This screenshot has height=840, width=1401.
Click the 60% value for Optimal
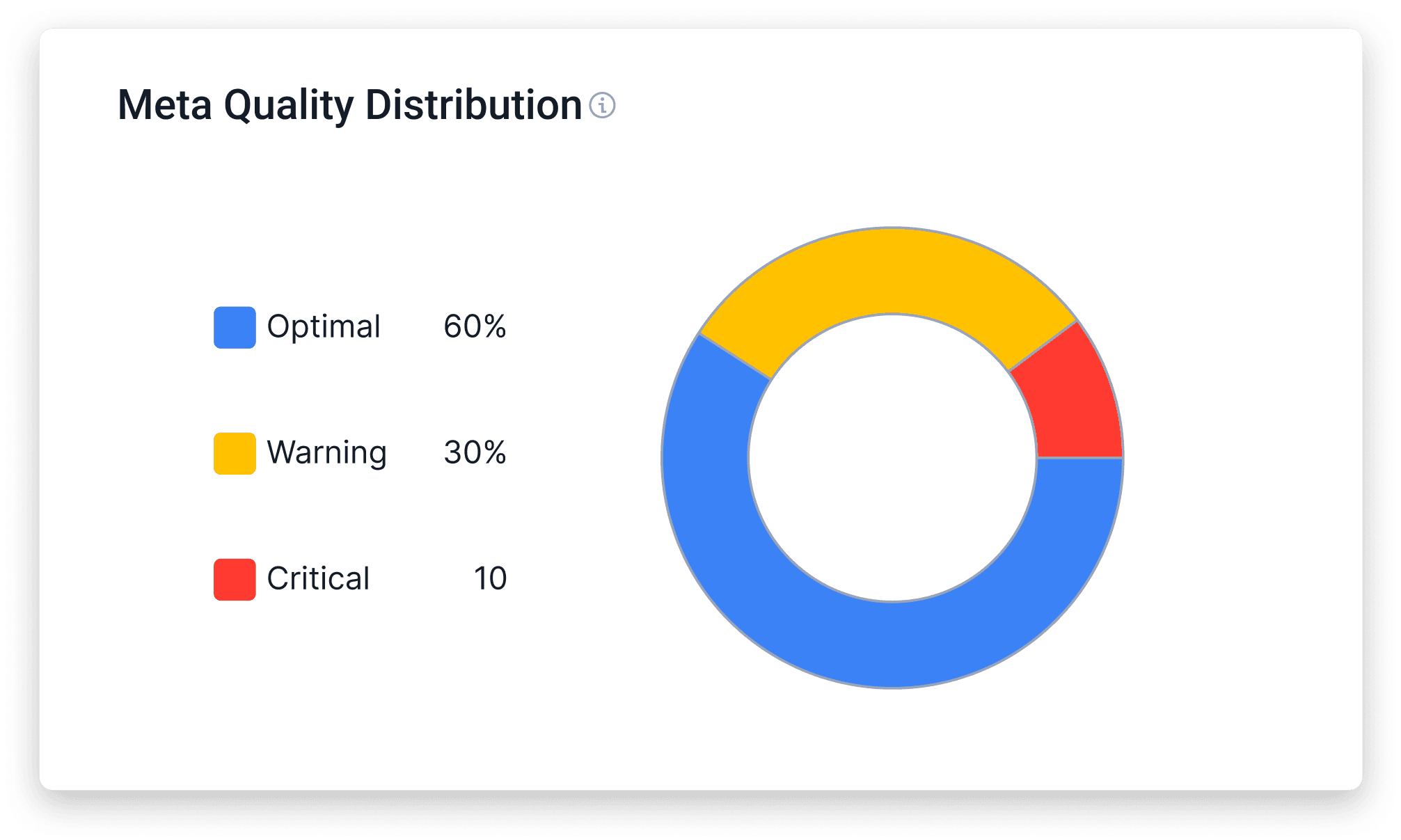point(475,327)
